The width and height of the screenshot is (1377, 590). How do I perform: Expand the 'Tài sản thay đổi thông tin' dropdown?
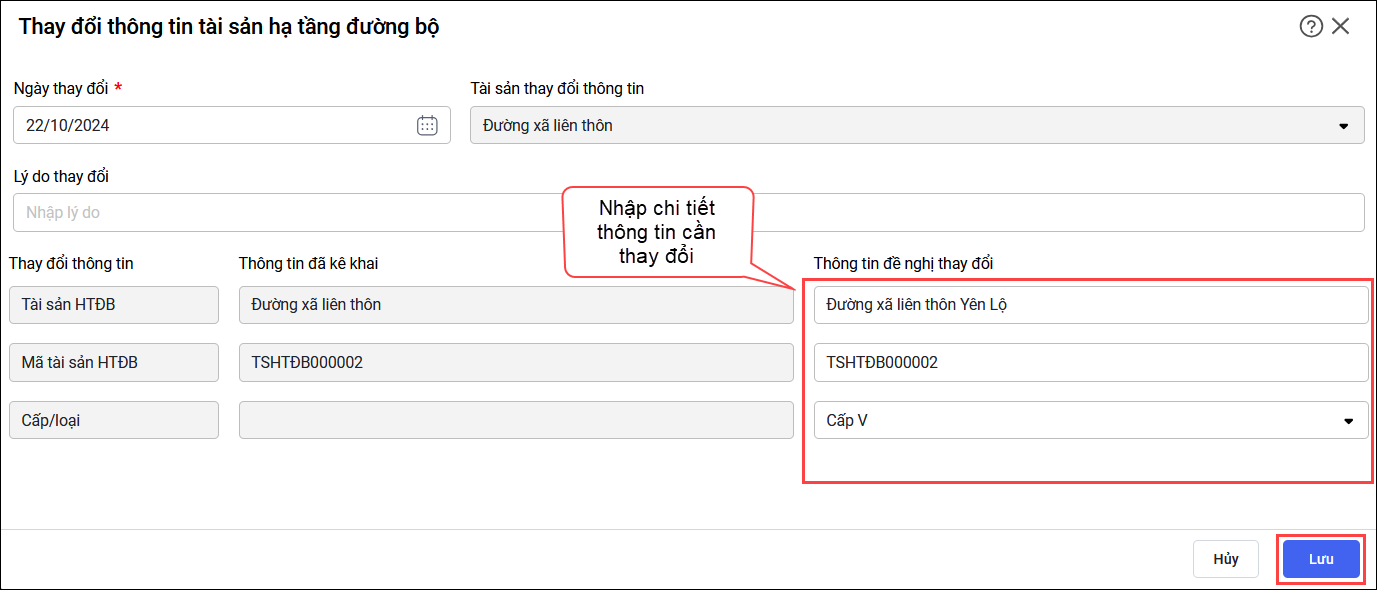point(1343,126)
